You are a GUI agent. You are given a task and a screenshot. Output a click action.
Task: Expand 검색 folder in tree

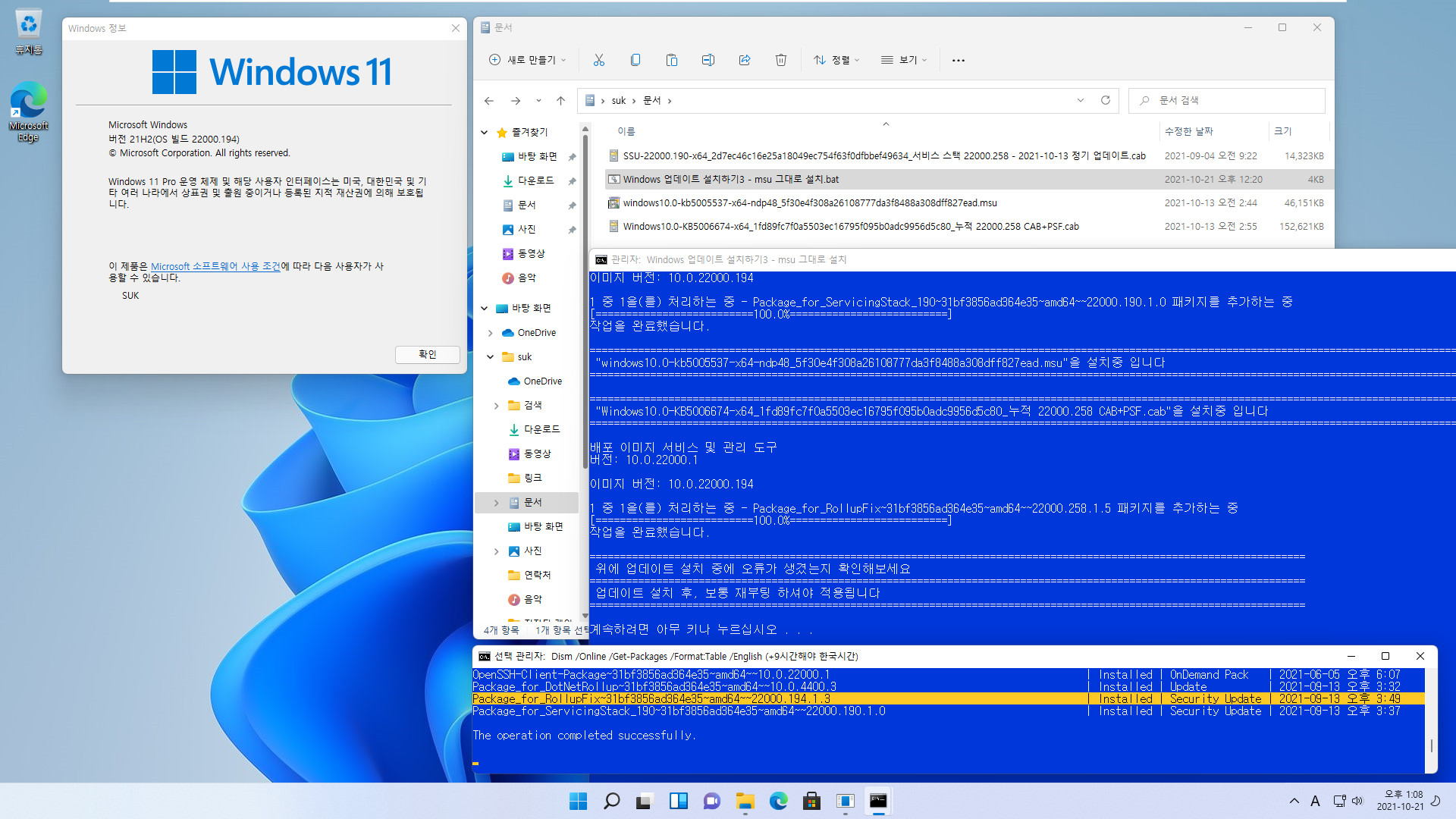(497, 406)
